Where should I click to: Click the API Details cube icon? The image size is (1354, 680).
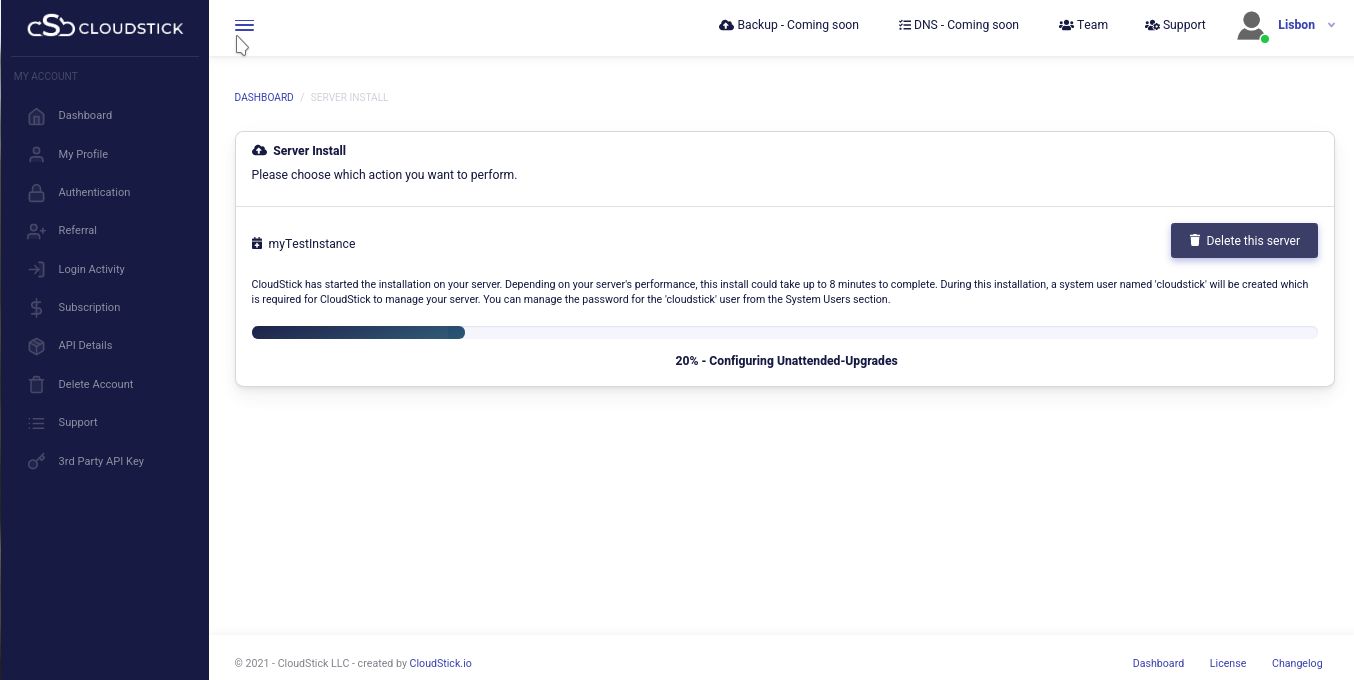pyautogui.click(x=37, y=346)
